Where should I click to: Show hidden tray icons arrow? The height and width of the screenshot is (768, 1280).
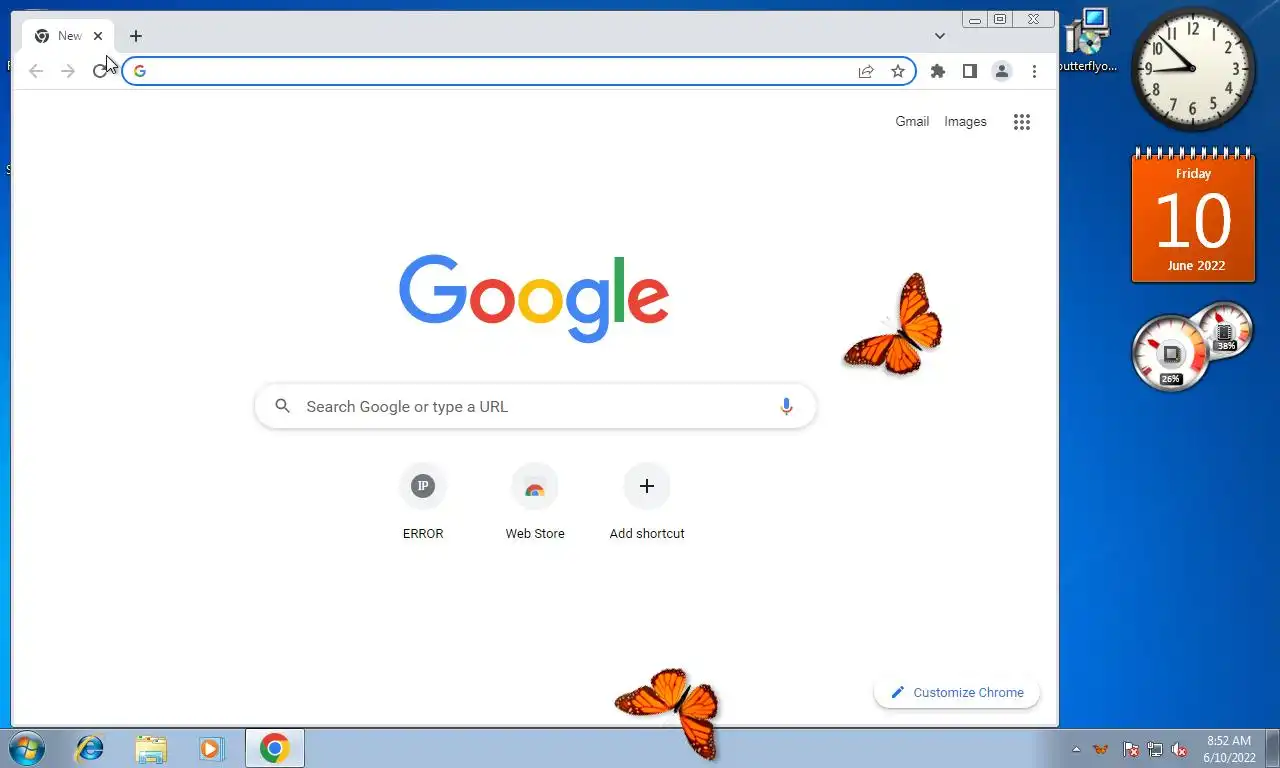click(1076, 749)
